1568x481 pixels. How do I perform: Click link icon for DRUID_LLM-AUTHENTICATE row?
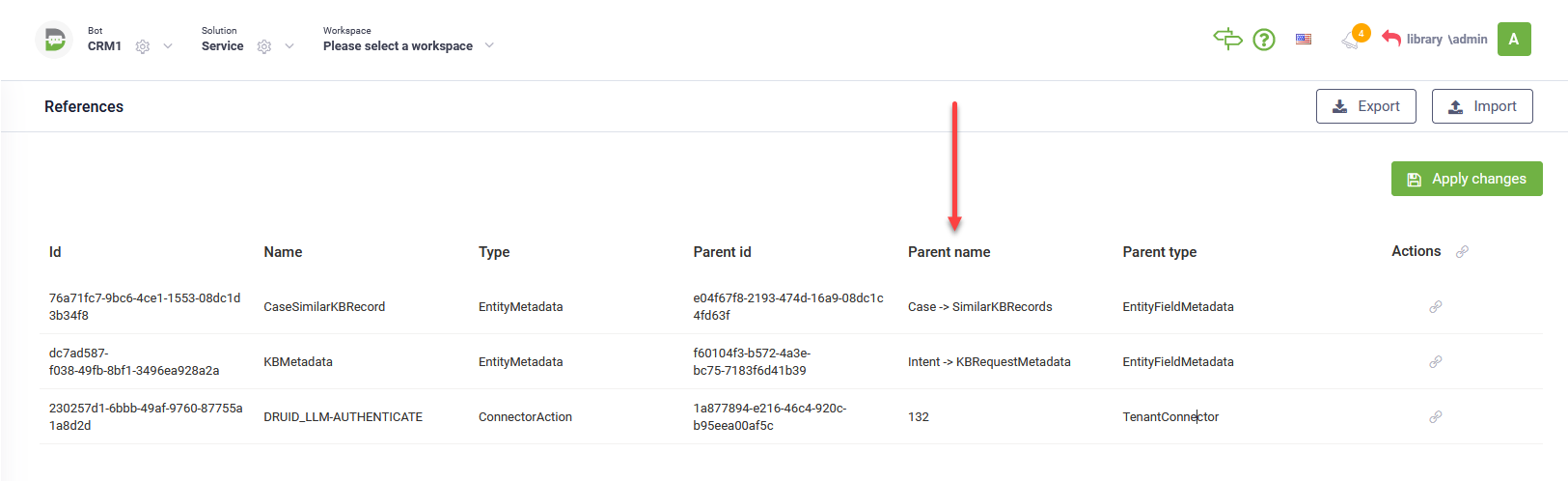[x=1436, y=417]
